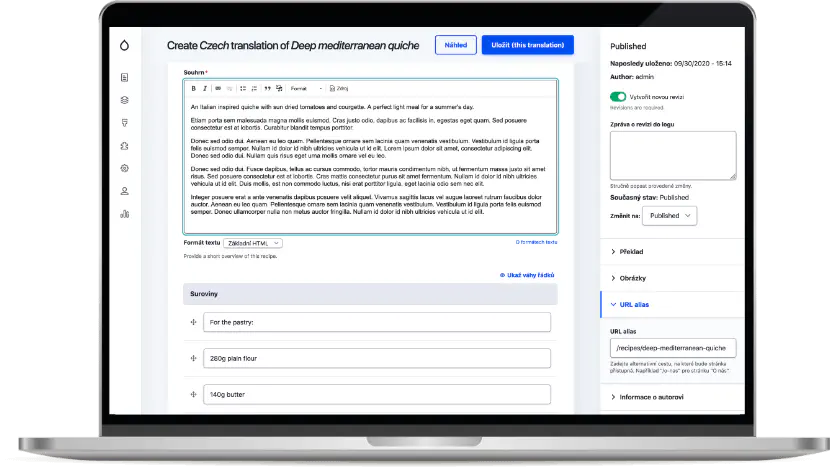Viewport: 830px width, 468px height.
Task: Click the Souhrn field label
Action: click(194, 72)
